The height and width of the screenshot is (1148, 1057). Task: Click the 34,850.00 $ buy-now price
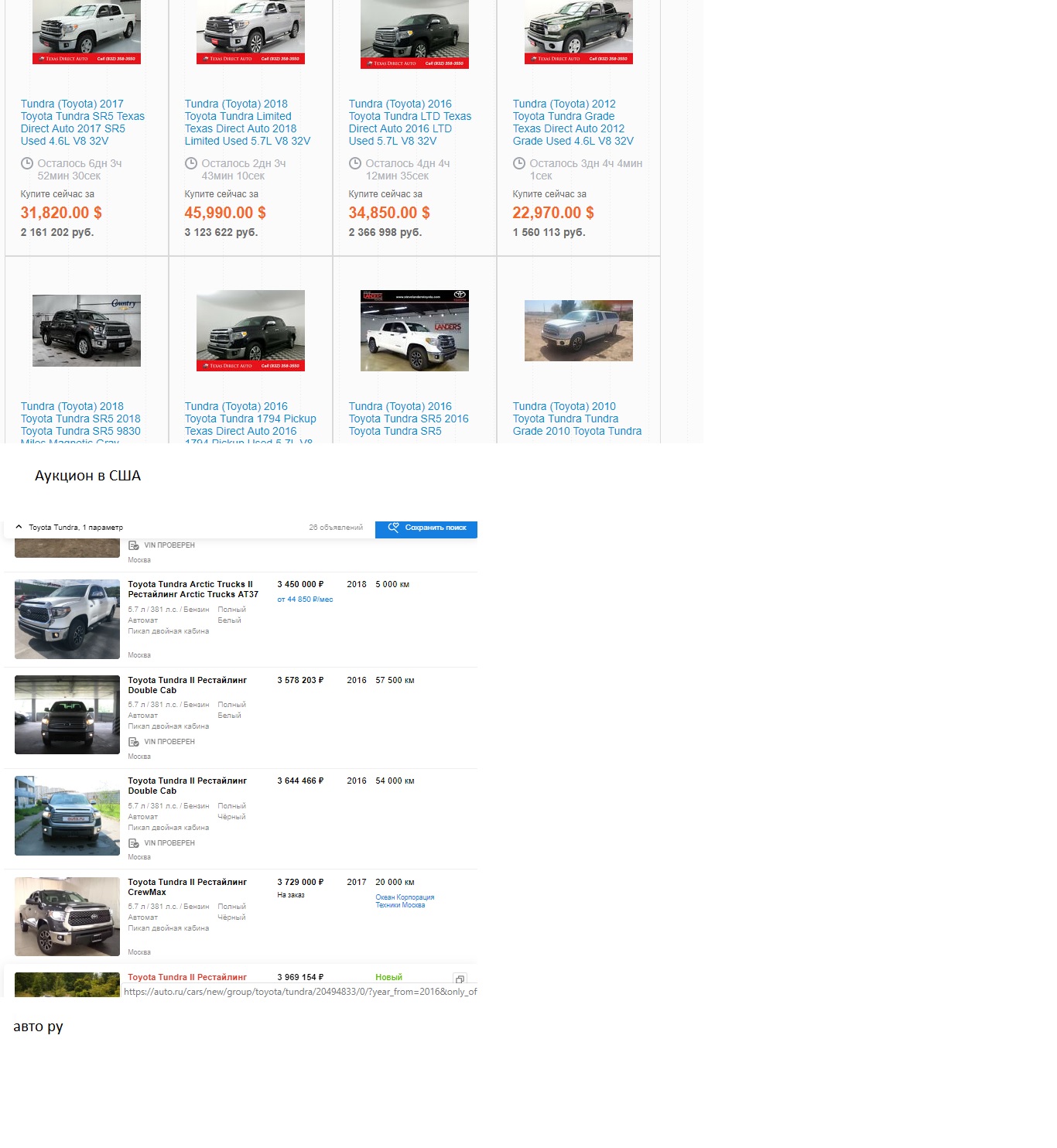tap(389, 213)
